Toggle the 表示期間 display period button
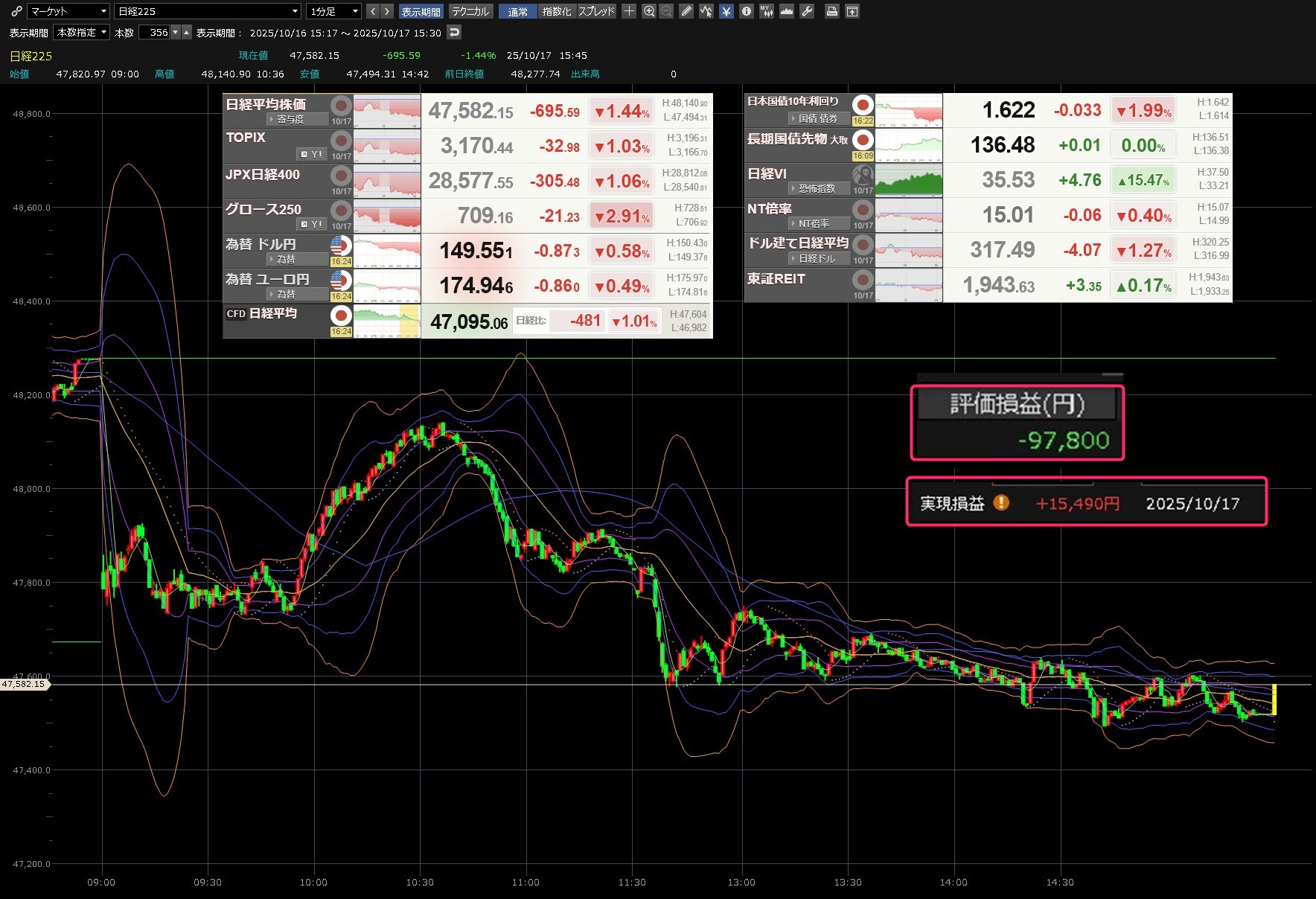Image resolution: width=1316 pixels, height=899 pixels. pyautogui.click(x=421, y=11)
